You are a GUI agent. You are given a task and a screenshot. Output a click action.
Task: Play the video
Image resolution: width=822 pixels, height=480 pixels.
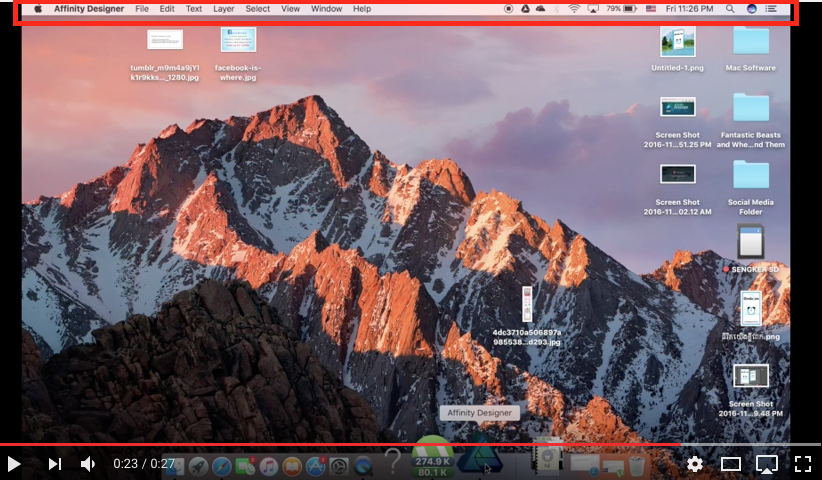[x=14, y=464]
